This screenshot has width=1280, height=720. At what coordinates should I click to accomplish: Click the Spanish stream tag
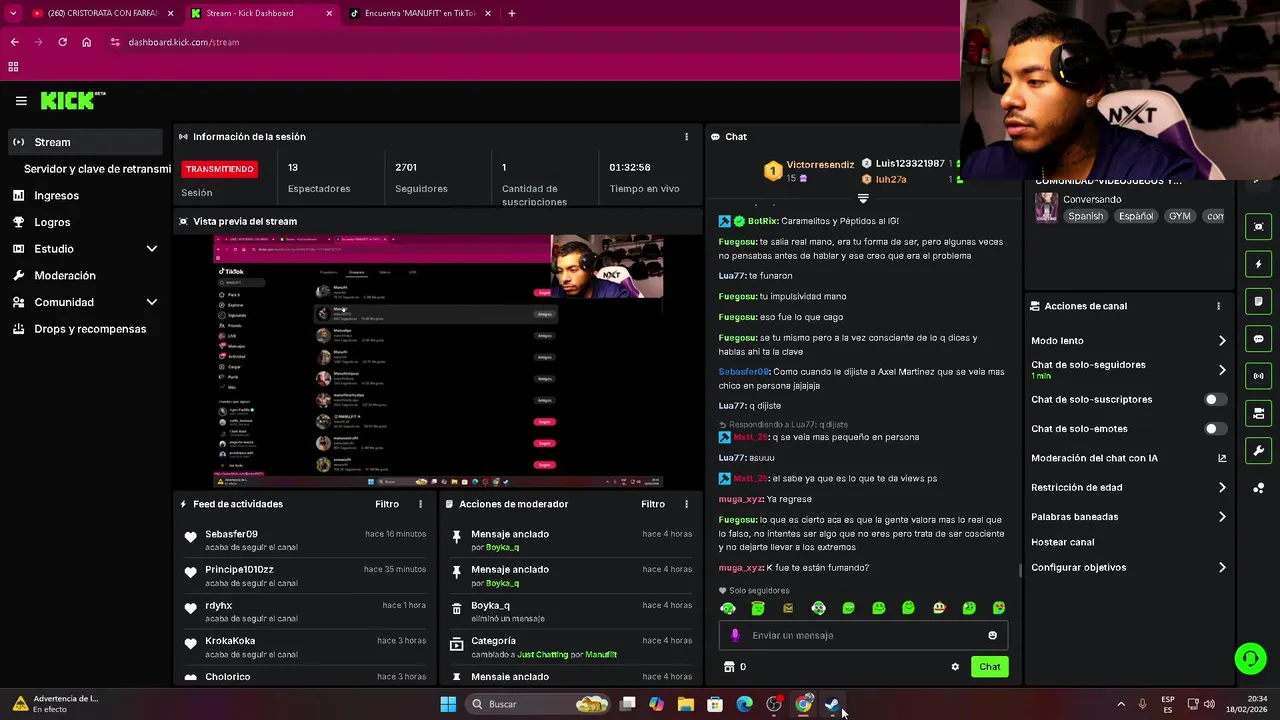pyautogui.click(x=1085, y=216)
